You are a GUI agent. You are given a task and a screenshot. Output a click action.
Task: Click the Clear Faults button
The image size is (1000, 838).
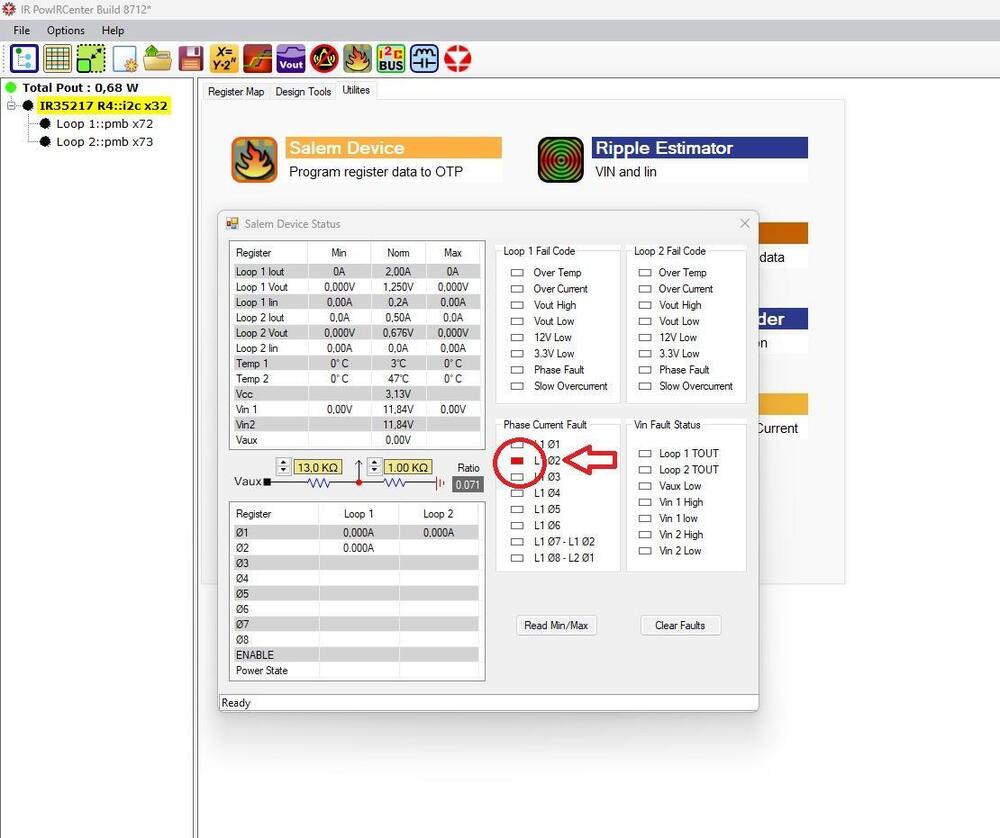coord(680,626)
